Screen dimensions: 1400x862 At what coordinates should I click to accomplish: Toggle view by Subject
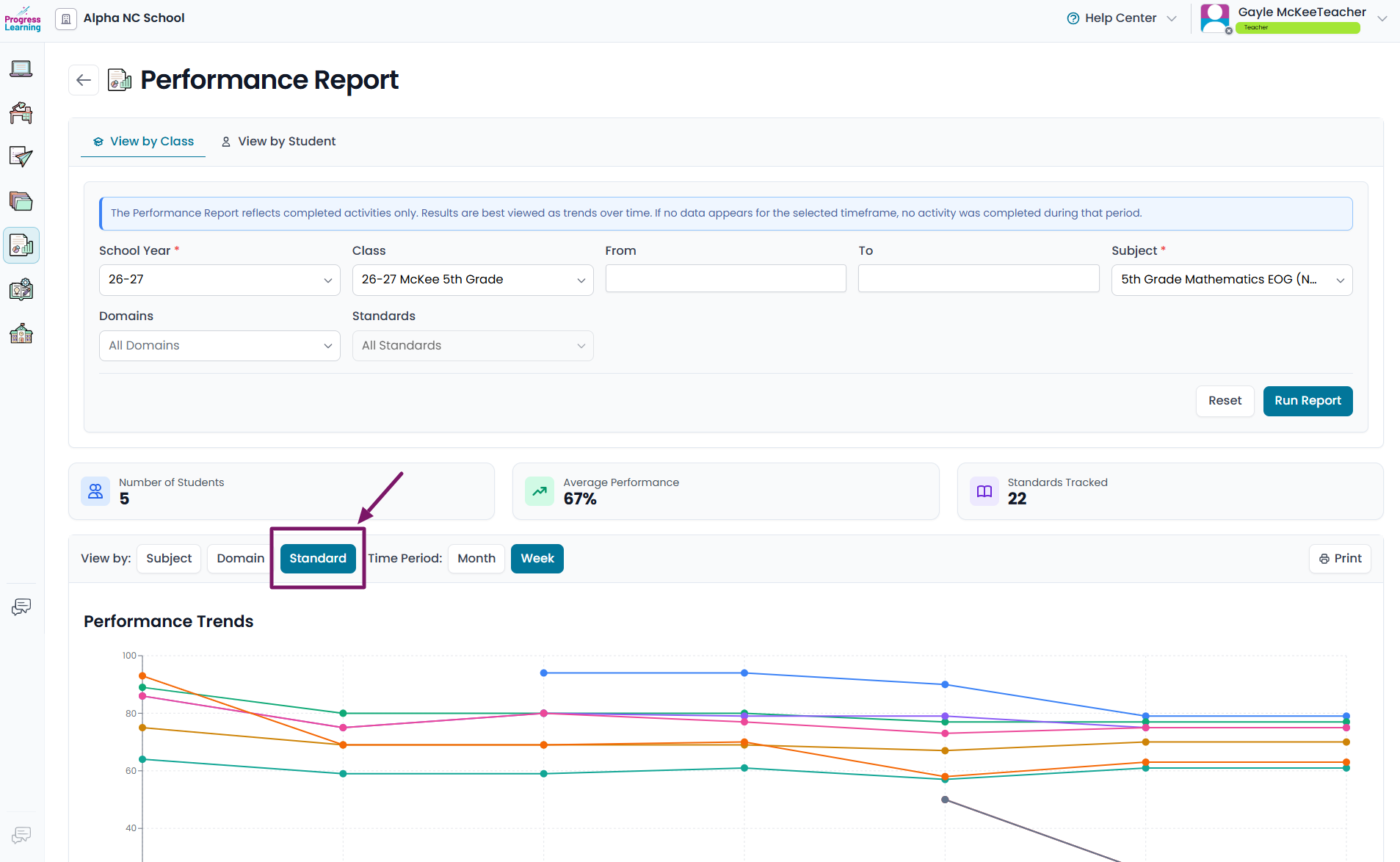tap(169, 559)
